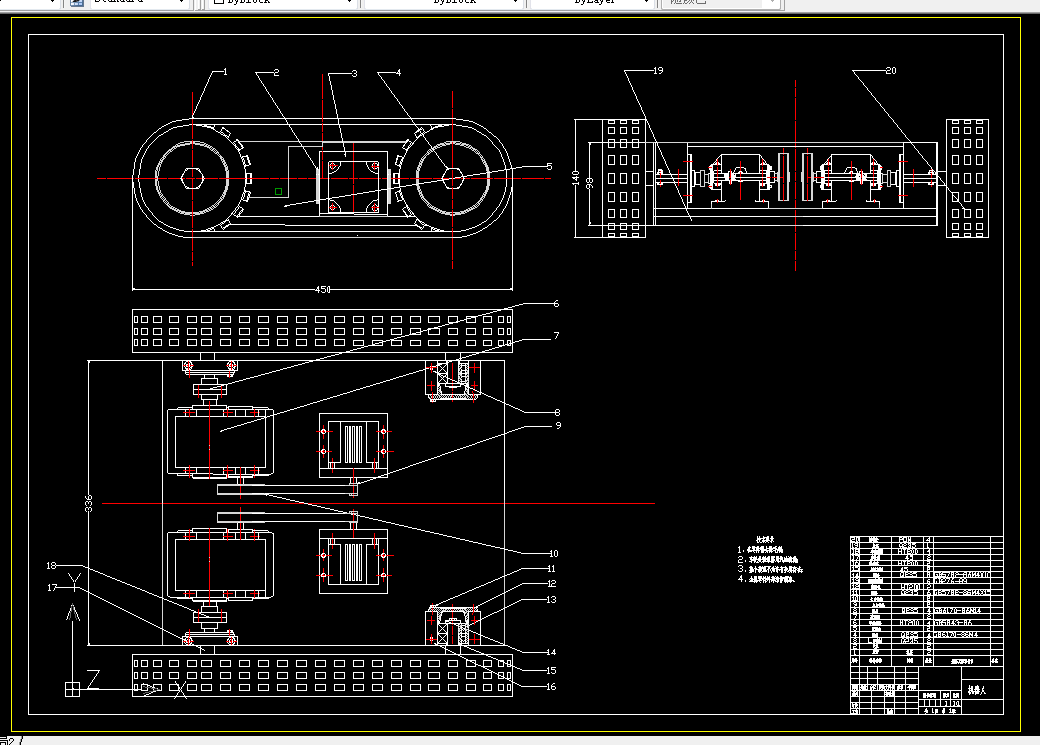1040x745 pixels.
Task: Expand the ByBlock linetype dropdown
Action: pyautogui.click(x=444, y=3)
